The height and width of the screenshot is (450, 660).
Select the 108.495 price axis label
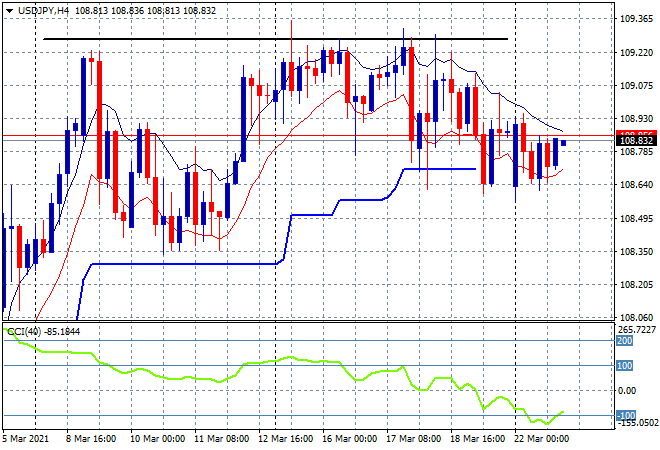click(x=636, y=218)
